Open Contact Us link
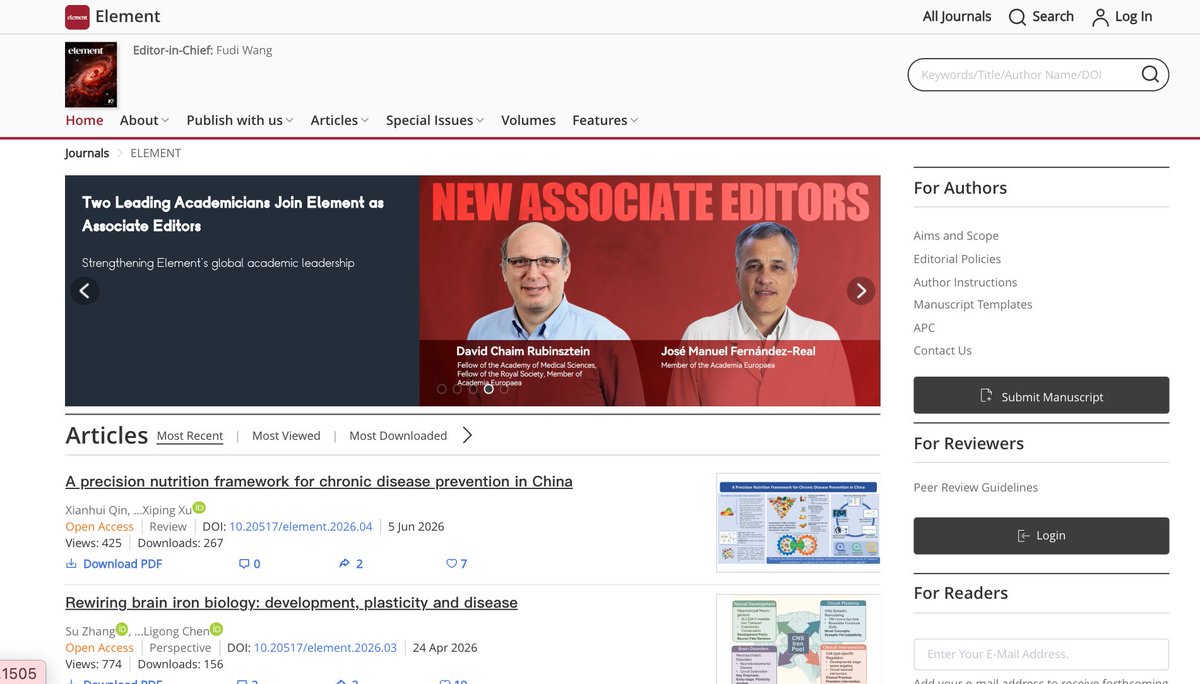 (x=942, y=351)
